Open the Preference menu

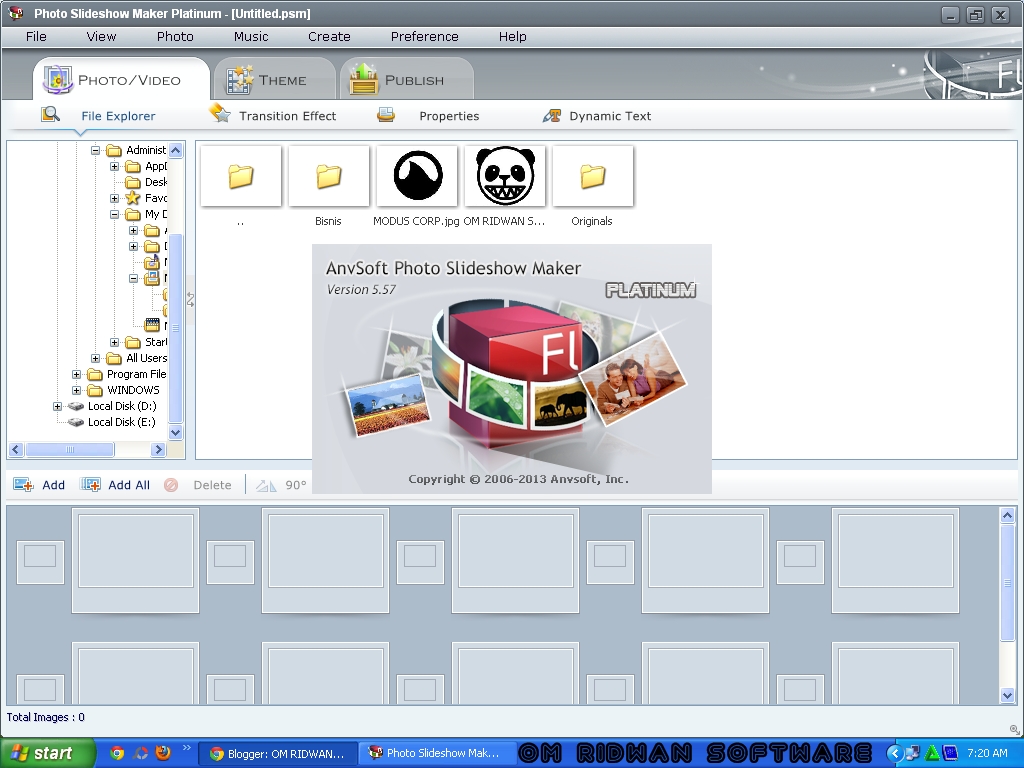point(424,37)
